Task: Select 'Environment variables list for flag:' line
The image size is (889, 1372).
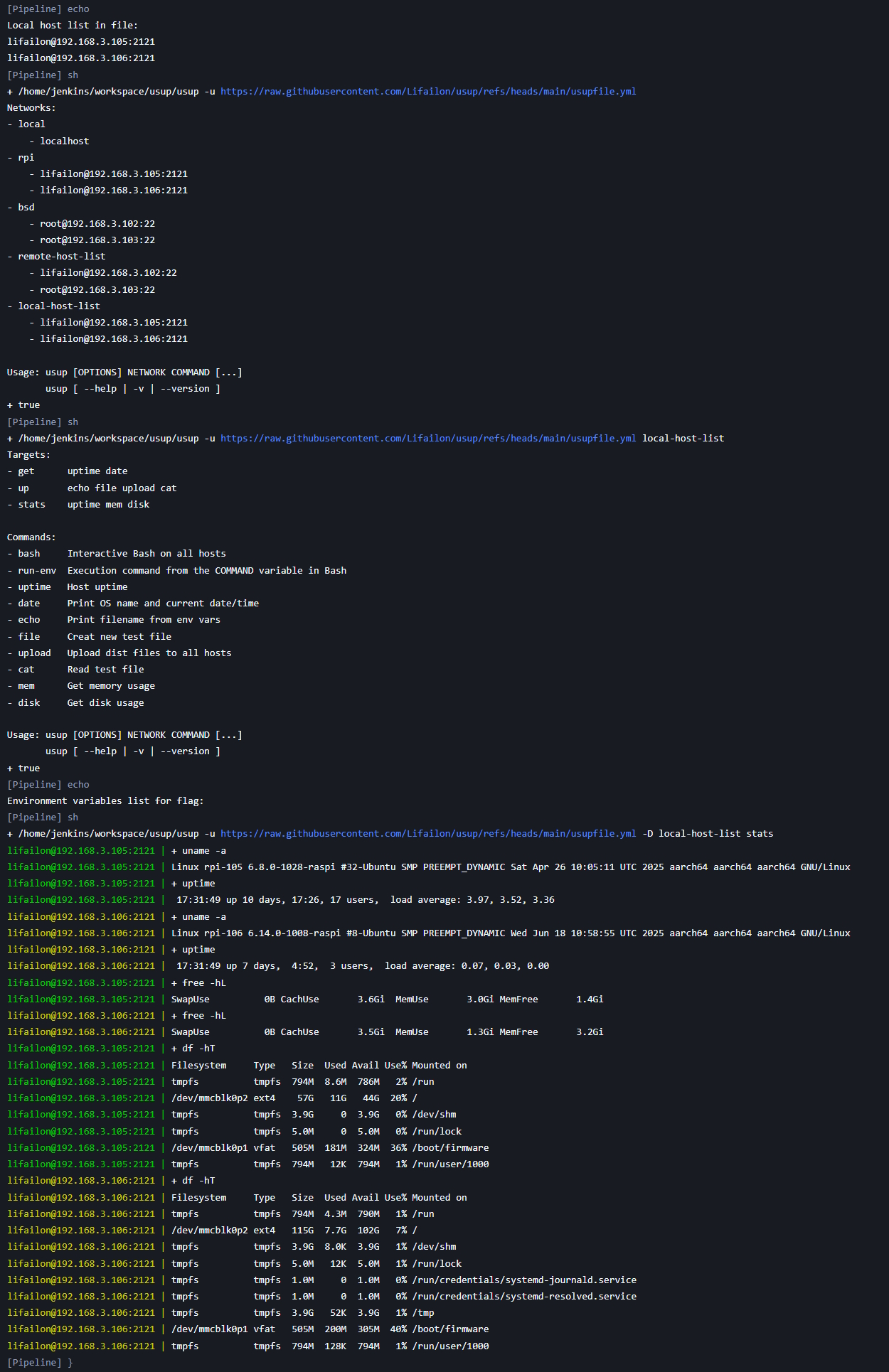Action: point(105,800)
